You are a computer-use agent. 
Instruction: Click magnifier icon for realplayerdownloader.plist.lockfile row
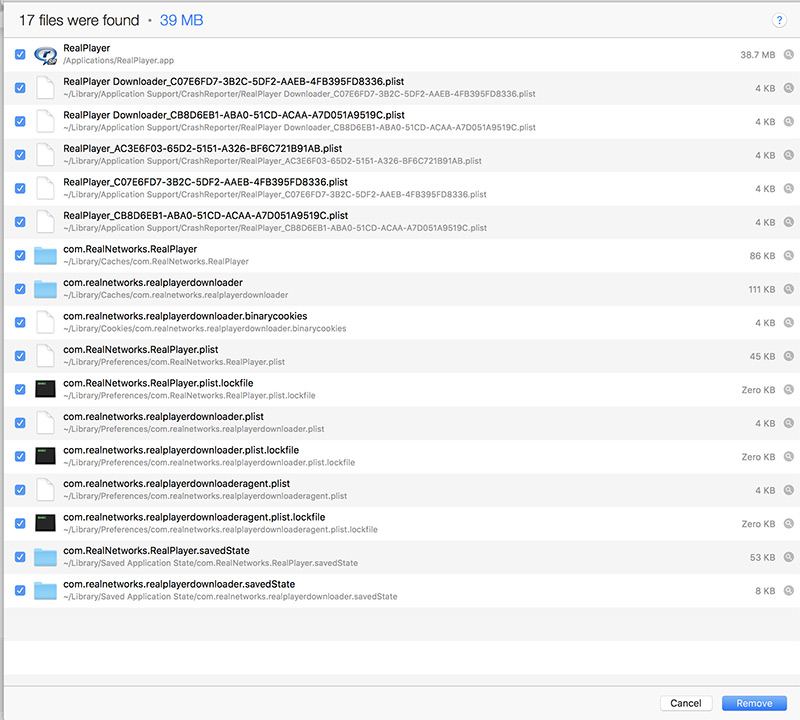789,456
